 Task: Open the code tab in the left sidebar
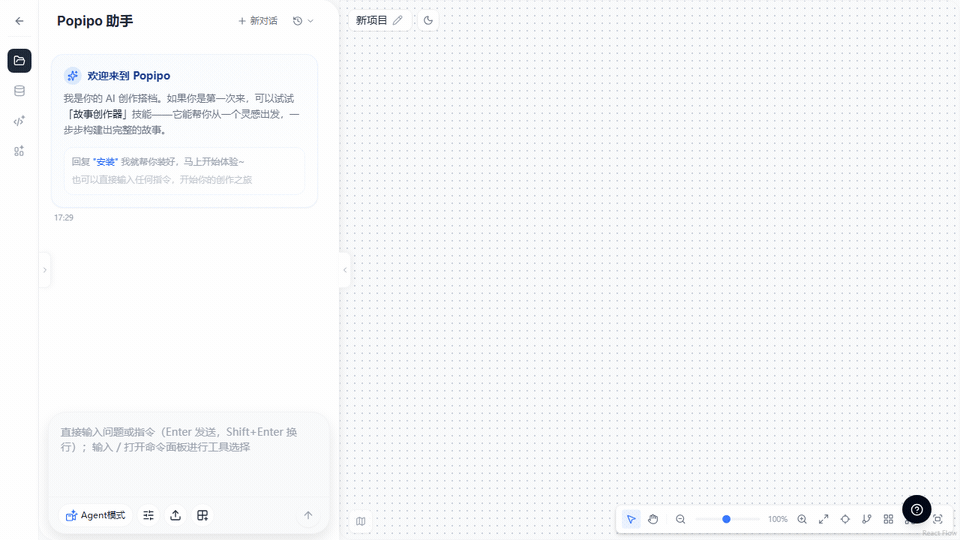(x=19, y=121)
